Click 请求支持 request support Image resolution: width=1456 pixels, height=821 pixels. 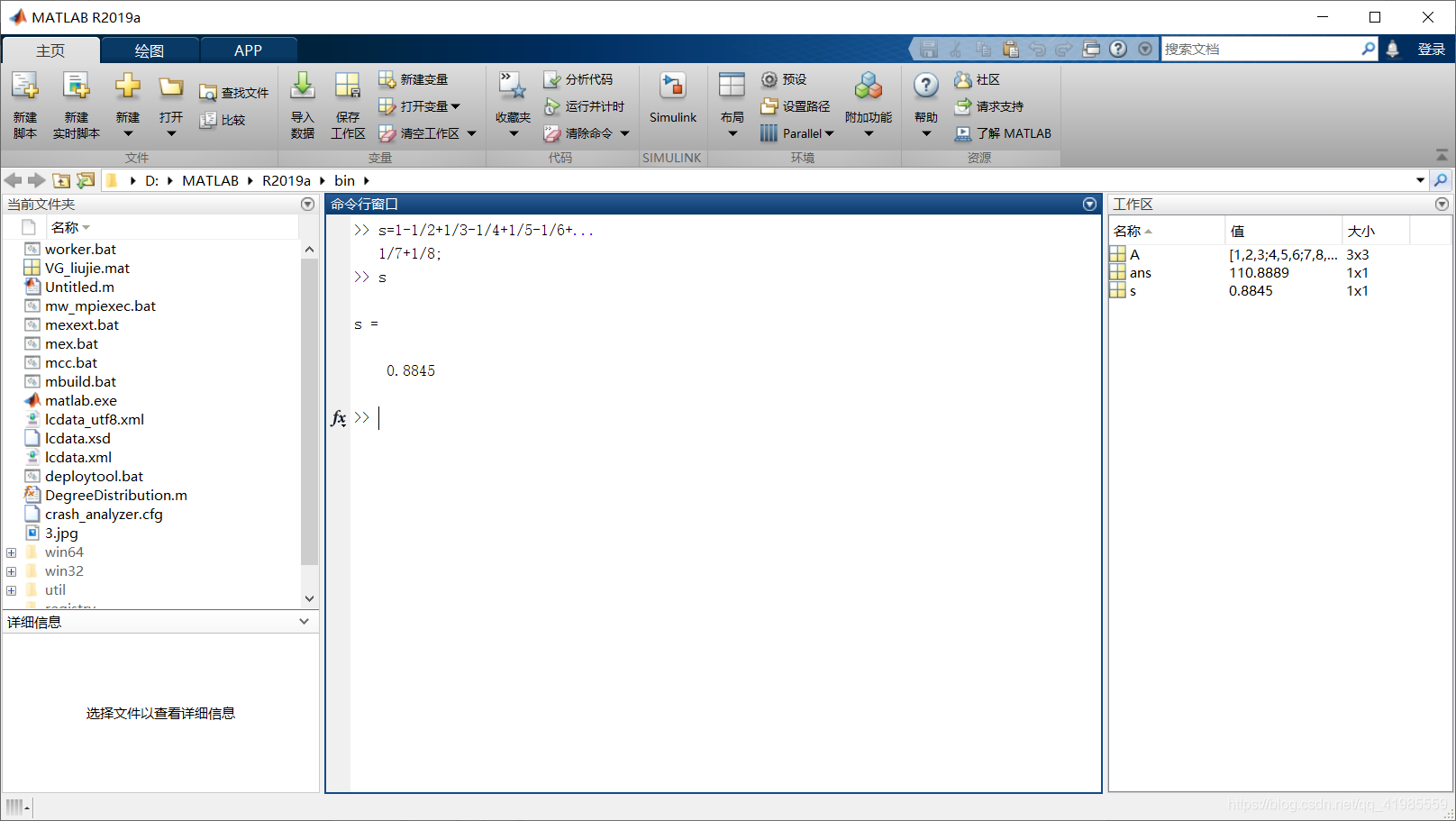tap(989, 106)
